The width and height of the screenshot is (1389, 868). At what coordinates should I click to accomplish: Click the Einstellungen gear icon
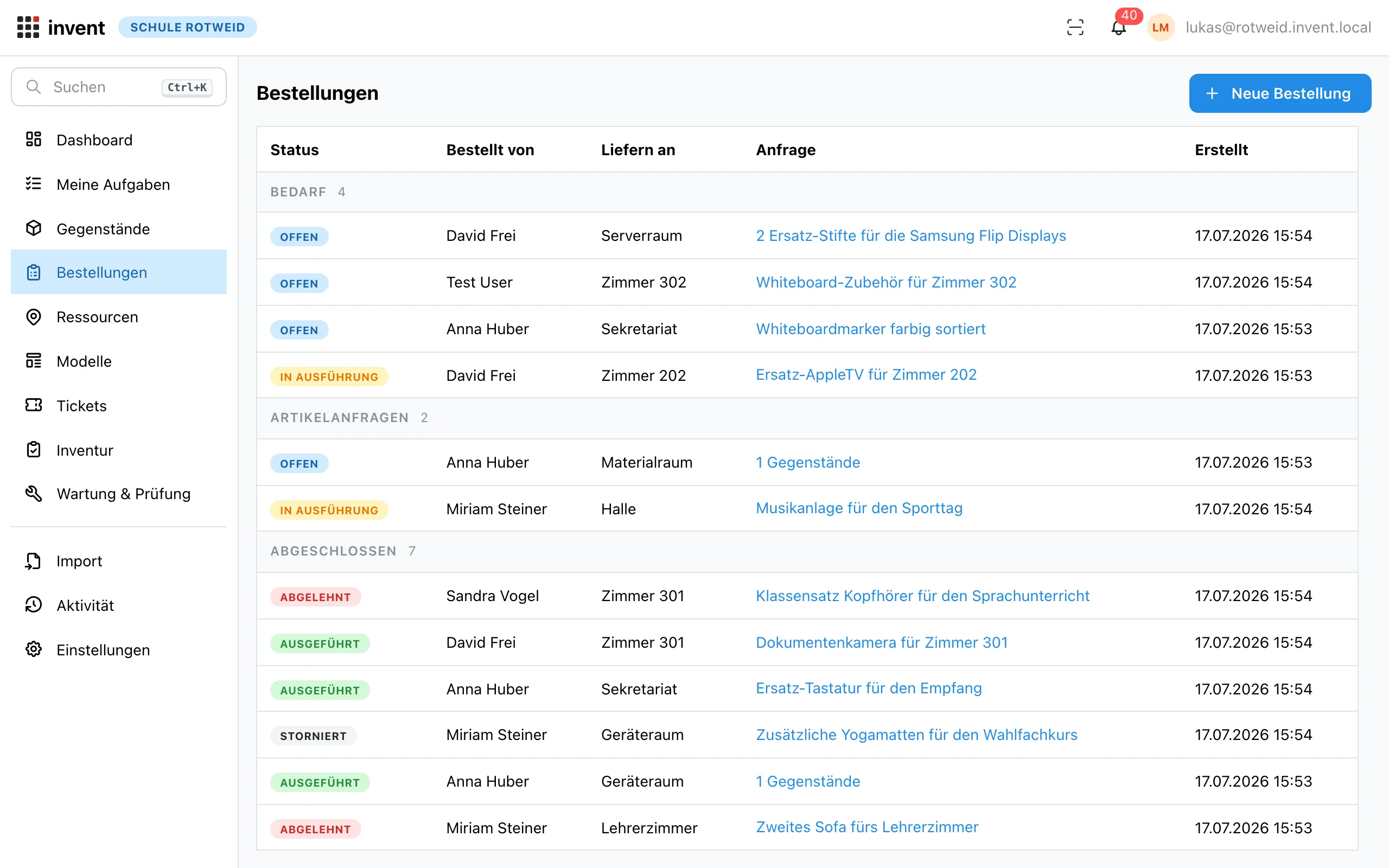(34, 649)
